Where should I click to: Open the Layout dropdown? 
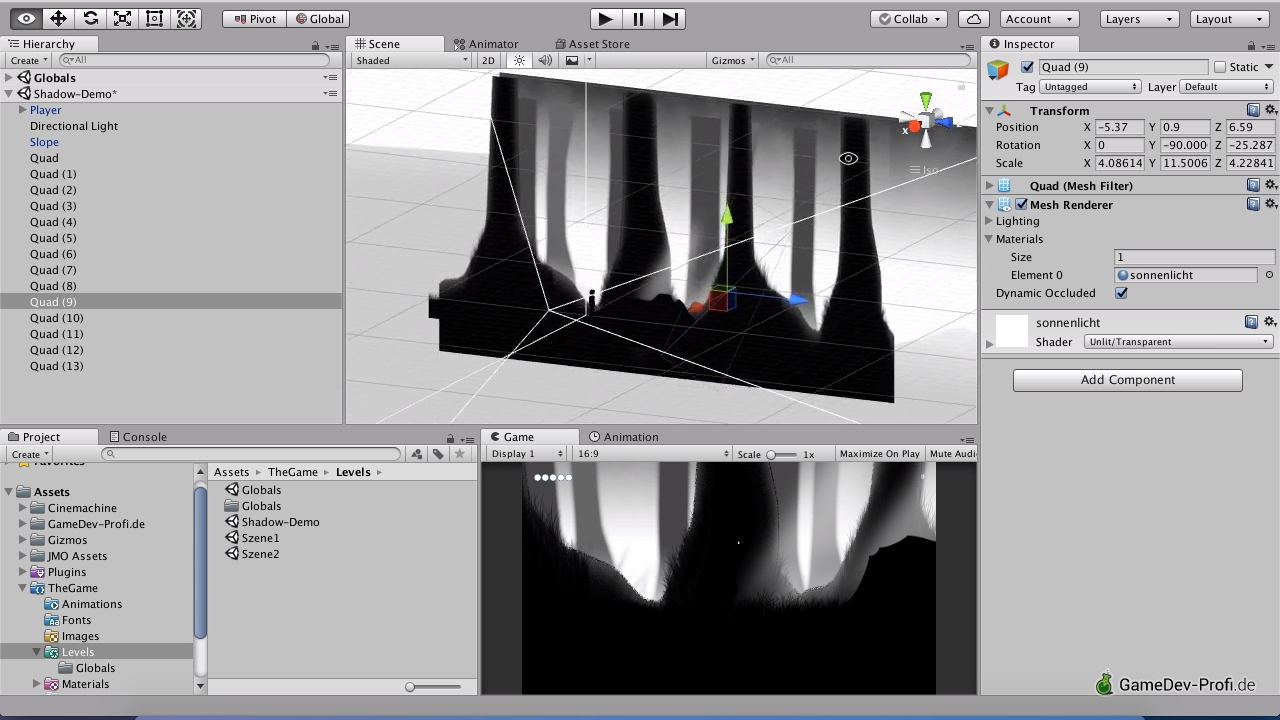click(1229, 18)
